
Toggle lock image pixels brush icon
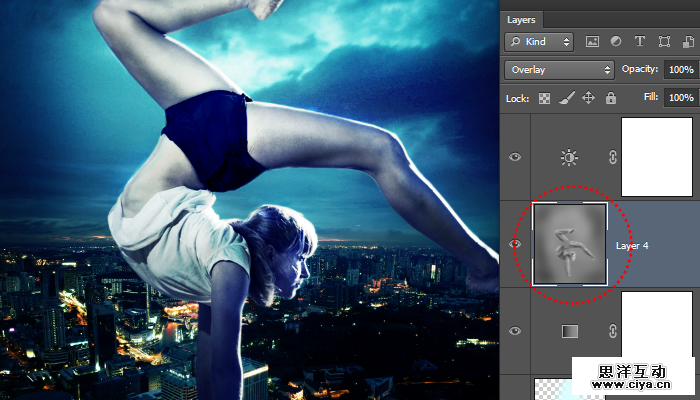[566, 98]
